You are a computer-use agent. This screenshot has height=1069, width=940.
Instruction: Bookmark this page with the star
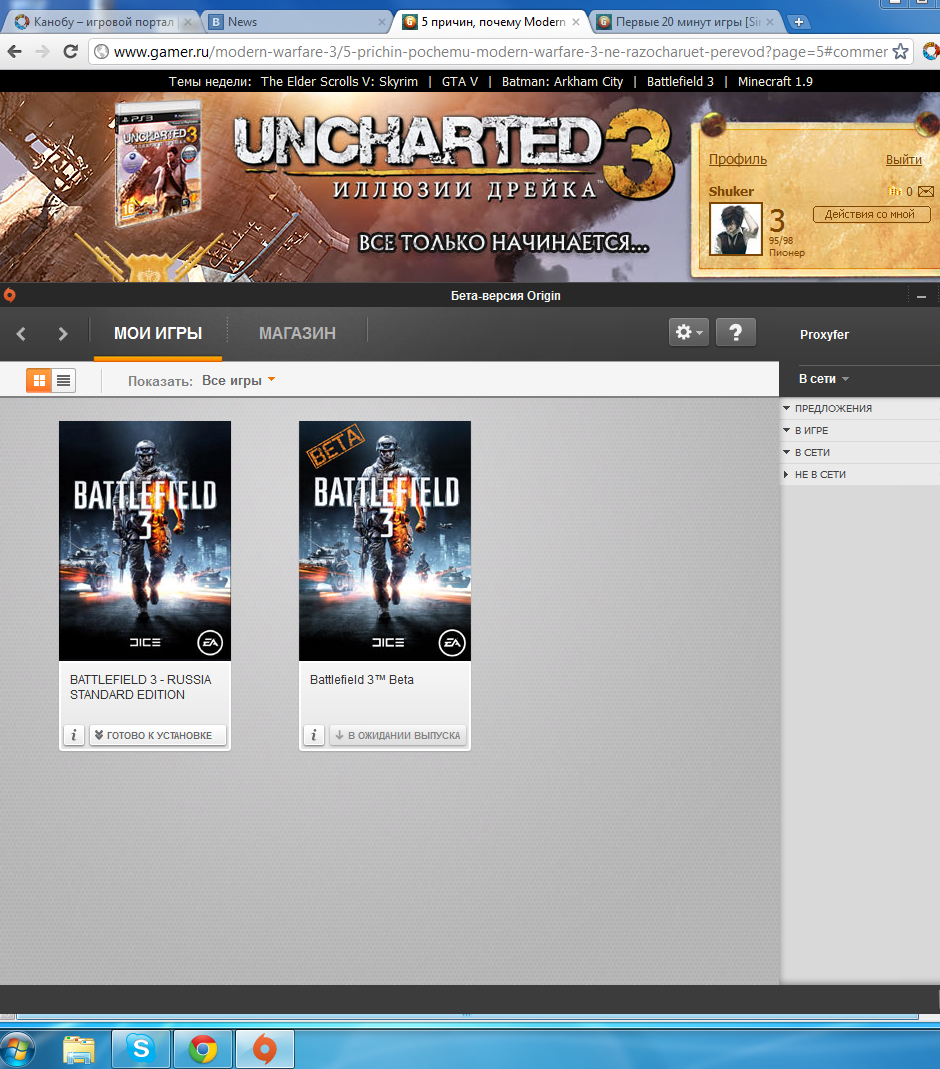tap(900, 51)
